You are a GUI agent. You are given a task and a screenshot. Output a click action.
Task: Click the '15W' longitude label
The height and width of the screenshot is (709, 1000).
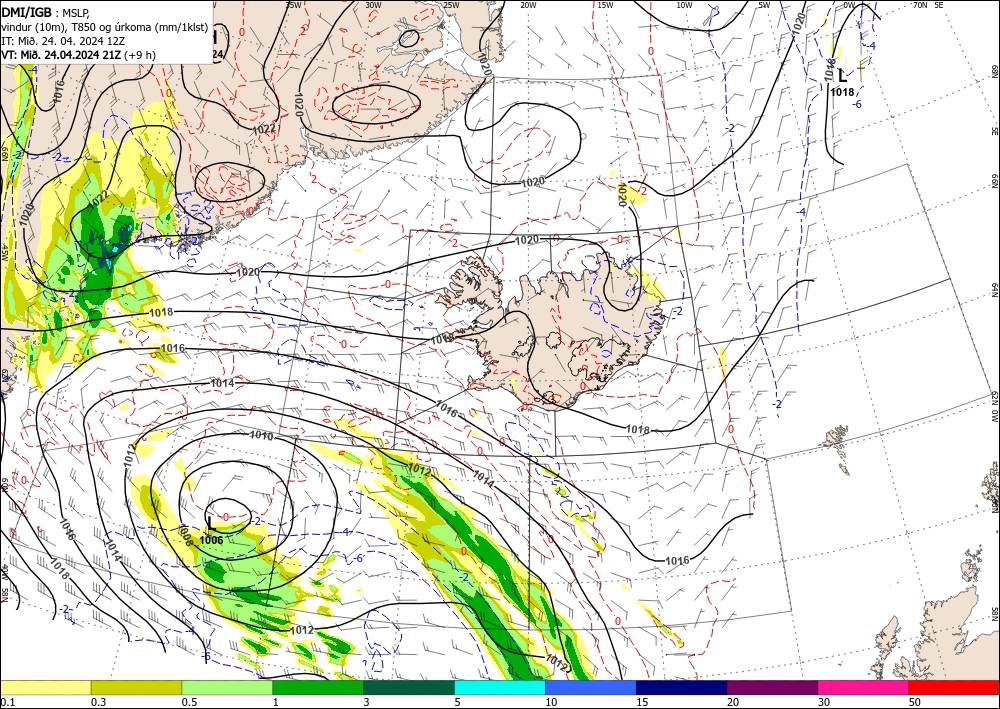(605, 4)
